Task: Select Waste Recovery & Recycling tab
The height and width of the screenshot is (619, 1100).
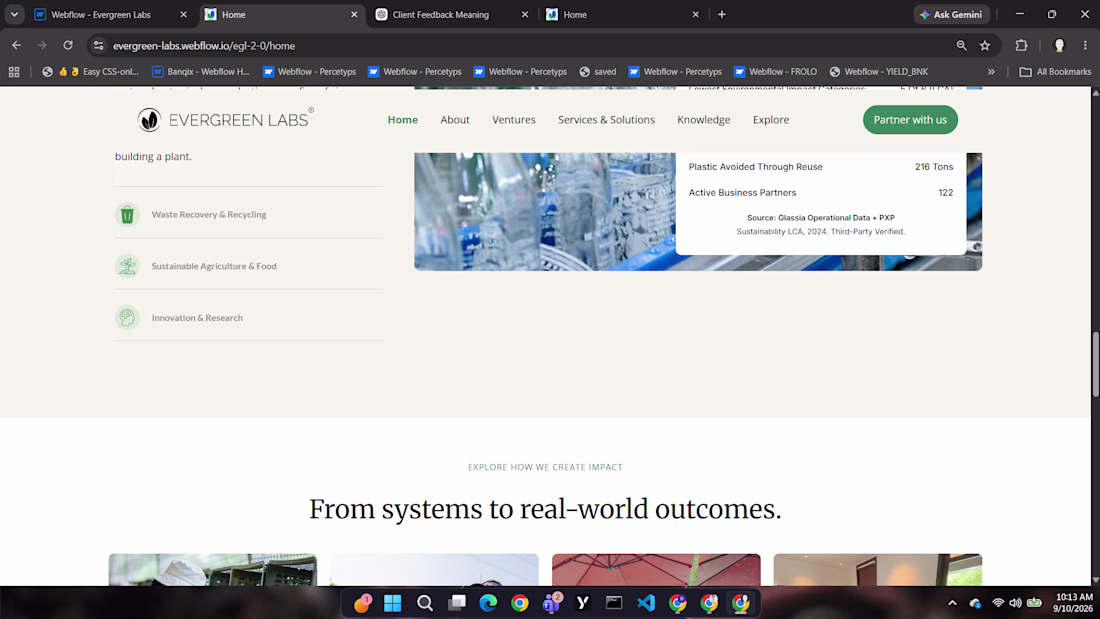Action: 249,215
